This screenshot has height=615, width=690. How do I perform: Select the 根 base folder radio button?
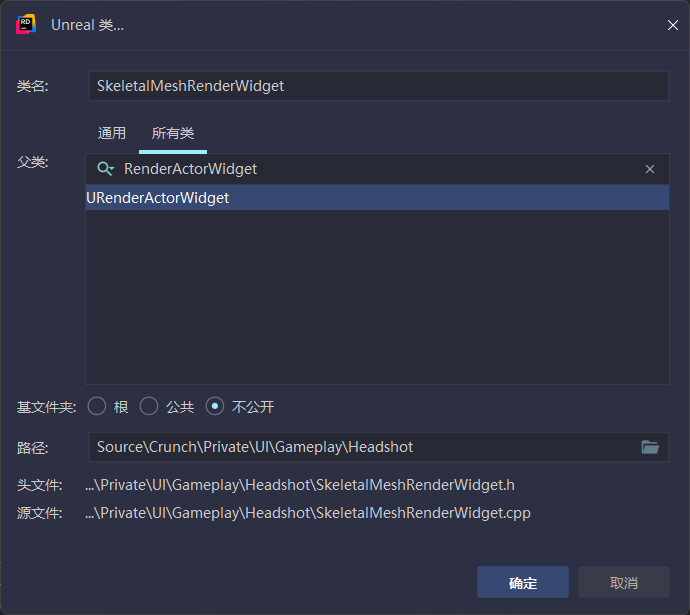click(97, 406)
